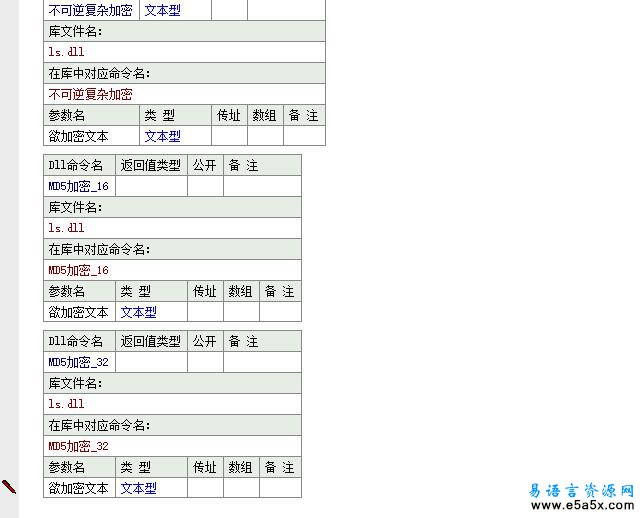Click 文本型 type of MD5加密_16 parameter

pyautogui.click(x=139, y=312)
